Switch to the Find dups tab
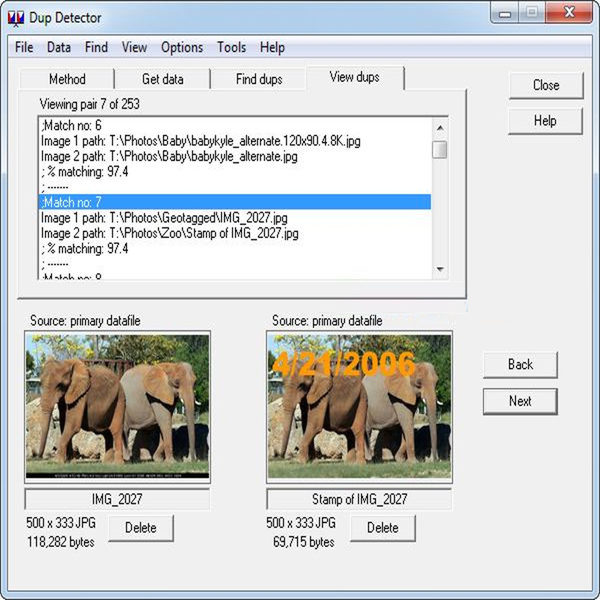Image resolution: width=600 pixels, height=600 pixels. [x=259, y=79]
